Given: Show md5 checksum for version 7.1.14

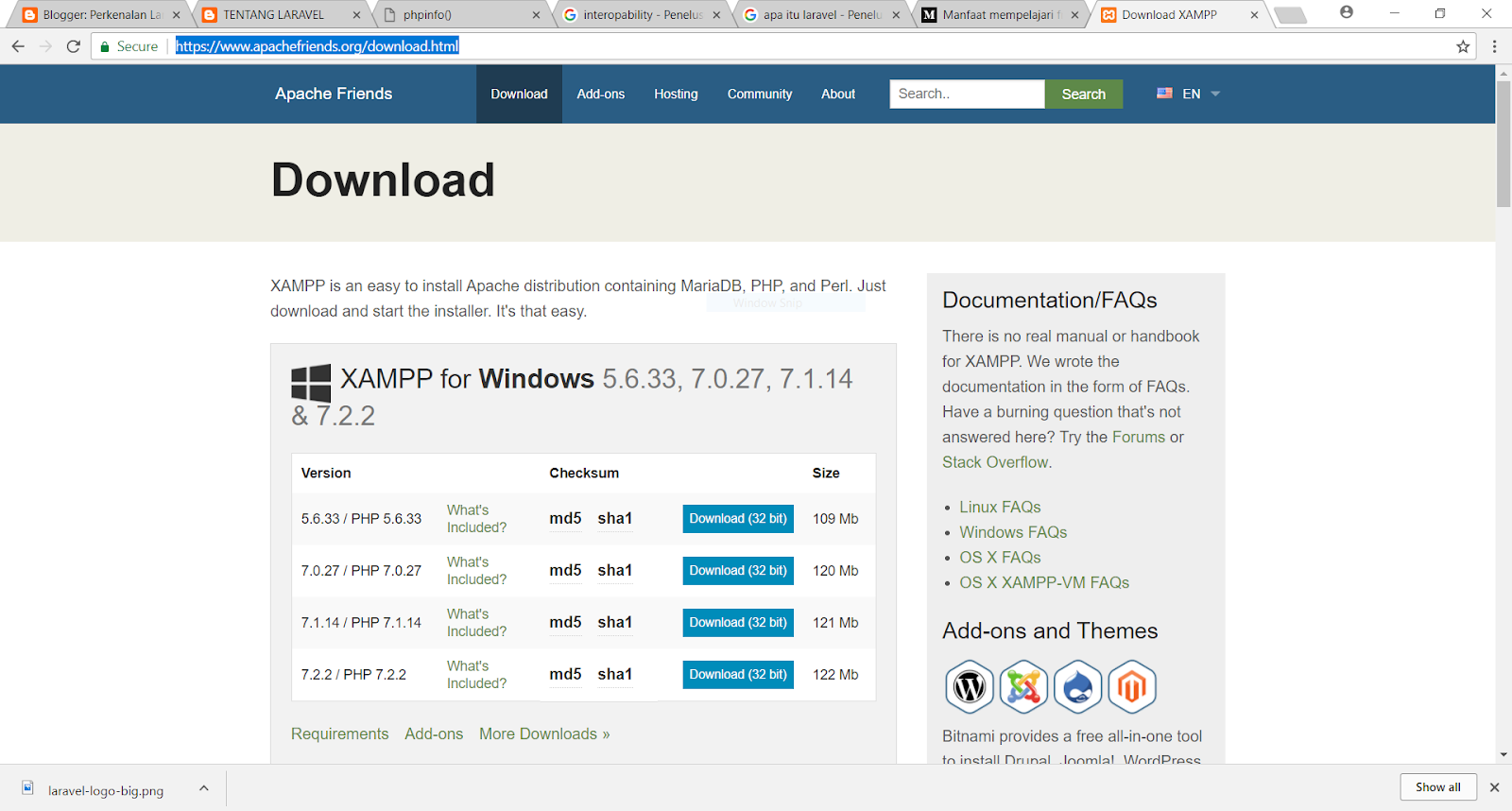Looking at the screenshot, I should pos(565,623).
